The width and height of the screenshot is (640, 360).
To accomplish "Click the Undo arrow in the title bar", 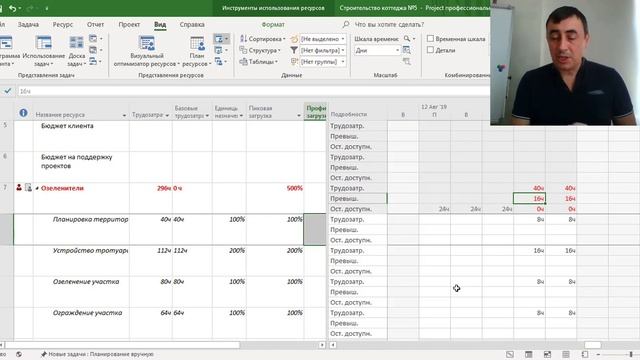I will (13, 8).
